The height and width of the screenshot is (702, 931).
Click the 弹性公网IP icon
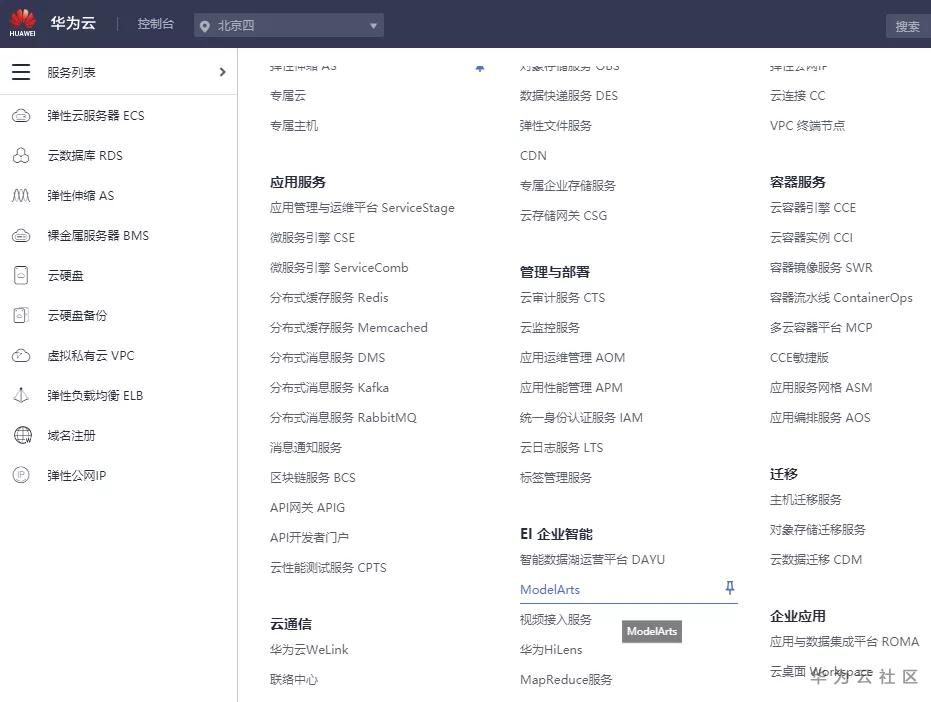[21, 475]
